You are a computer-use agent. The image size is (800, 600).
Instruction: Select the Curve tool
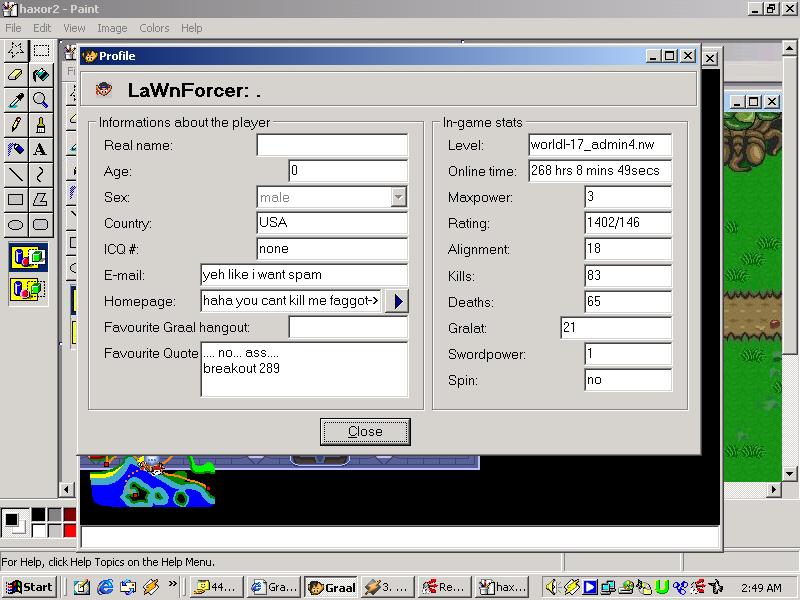41,174
